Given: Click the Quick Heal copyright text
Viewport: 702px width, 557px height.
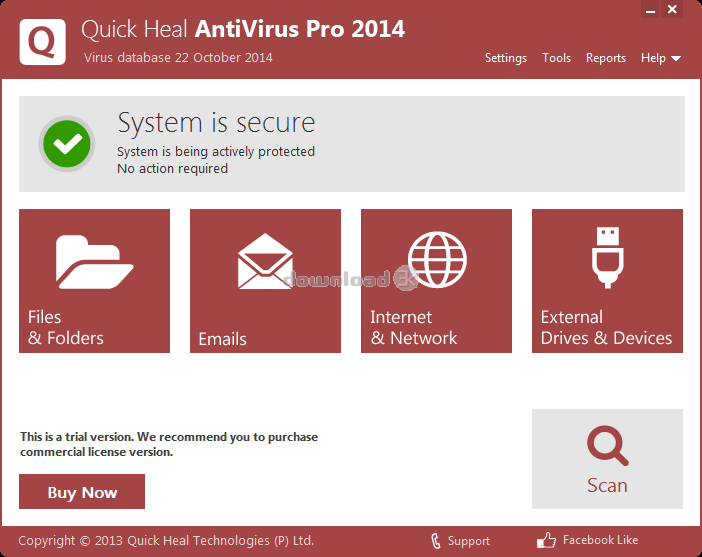Looking at the screenshot, I should [x=166, y=541].
